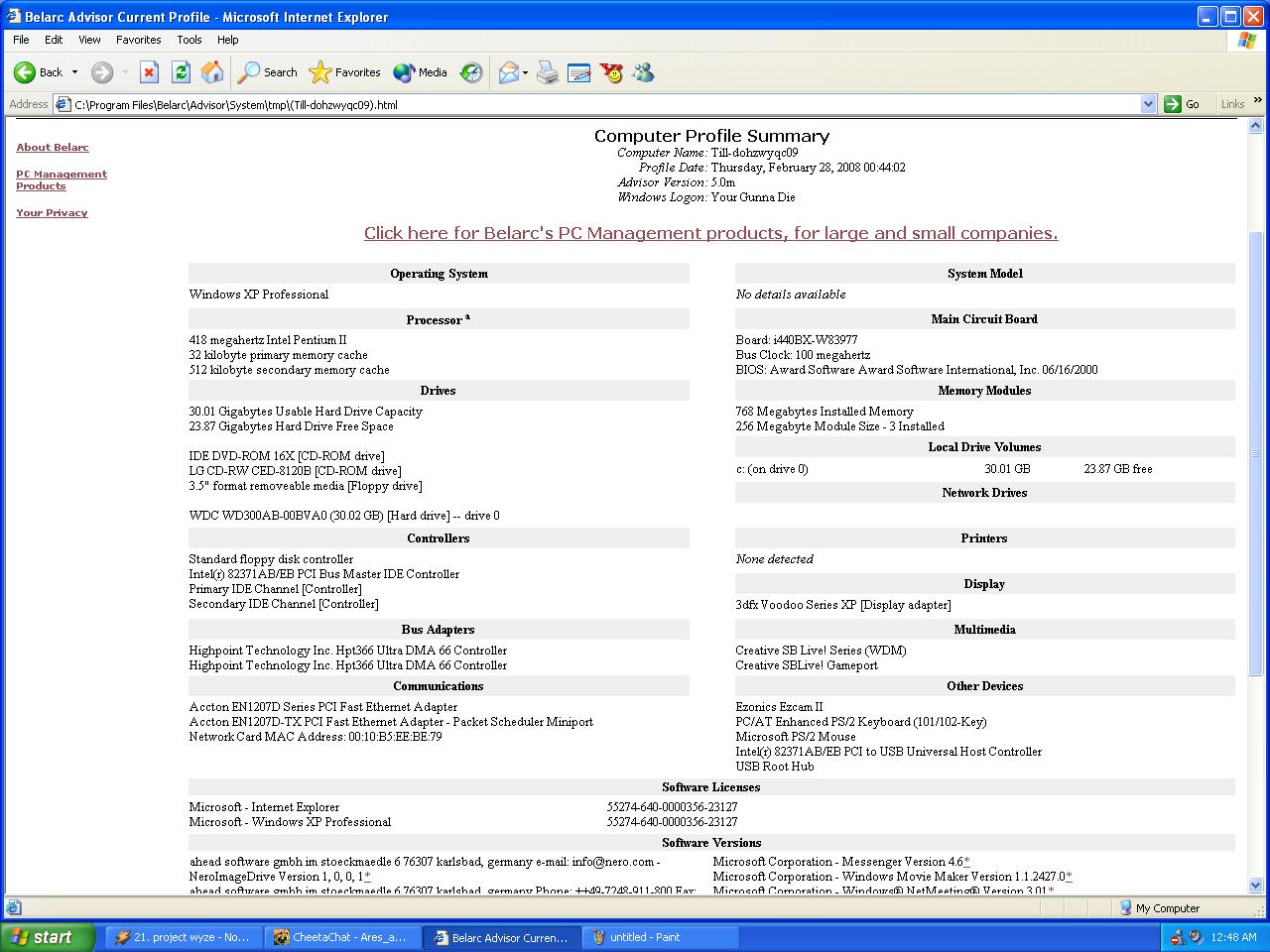Screen dimensions: 1270x952
Task: Click the vertical scrollbar thumb
Action: pyautogui.click(x=1256, y=454)
